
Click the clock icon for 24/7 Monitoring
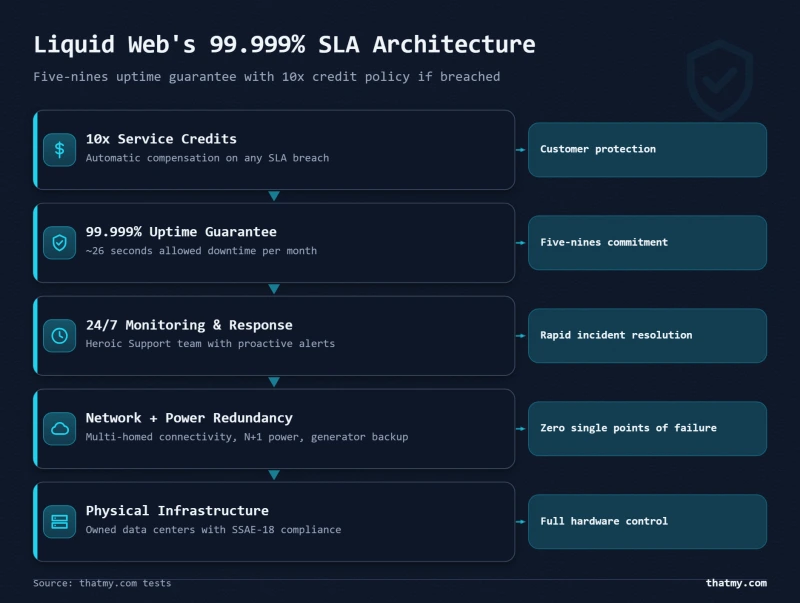[60, 336]
